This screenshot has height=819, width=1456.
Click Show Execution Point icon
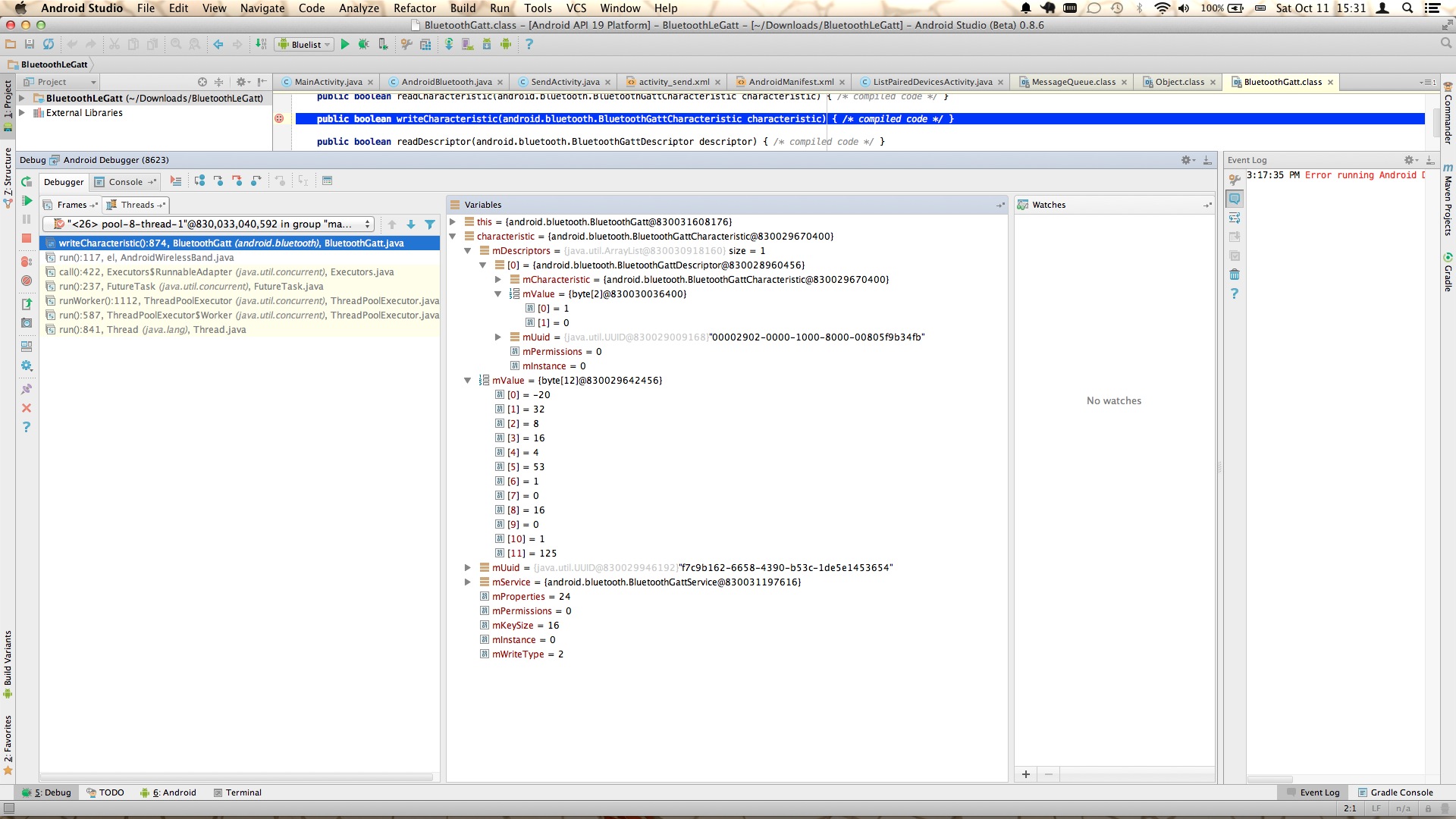(x=176, y=180)
